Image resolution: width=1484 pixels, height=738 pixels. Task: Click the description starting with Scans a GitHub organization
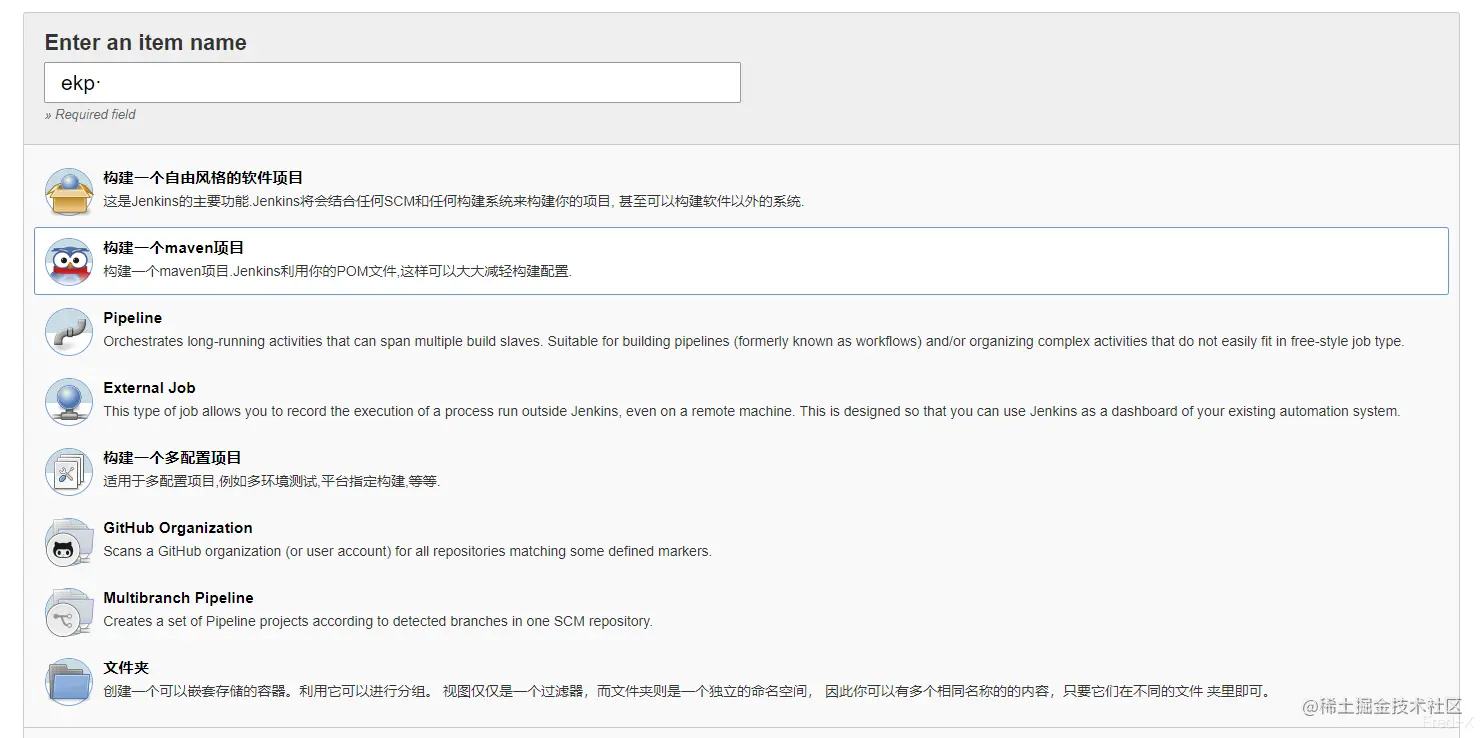pyautogui.click(x=407, y=551)
